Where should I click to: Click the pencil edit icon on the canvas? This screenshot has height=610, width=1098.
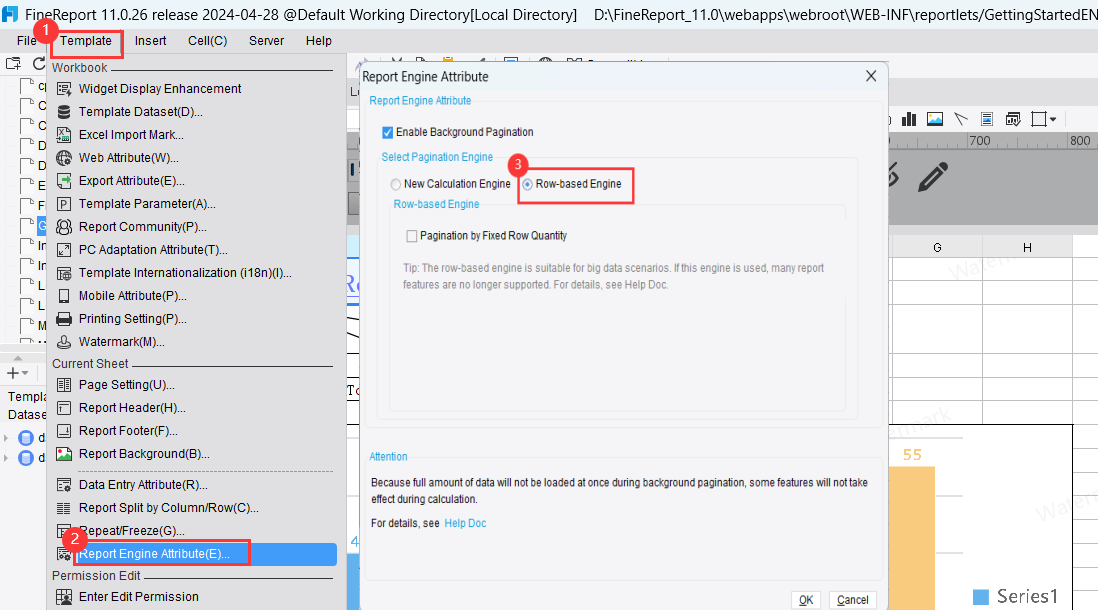(x=931, y=177)
